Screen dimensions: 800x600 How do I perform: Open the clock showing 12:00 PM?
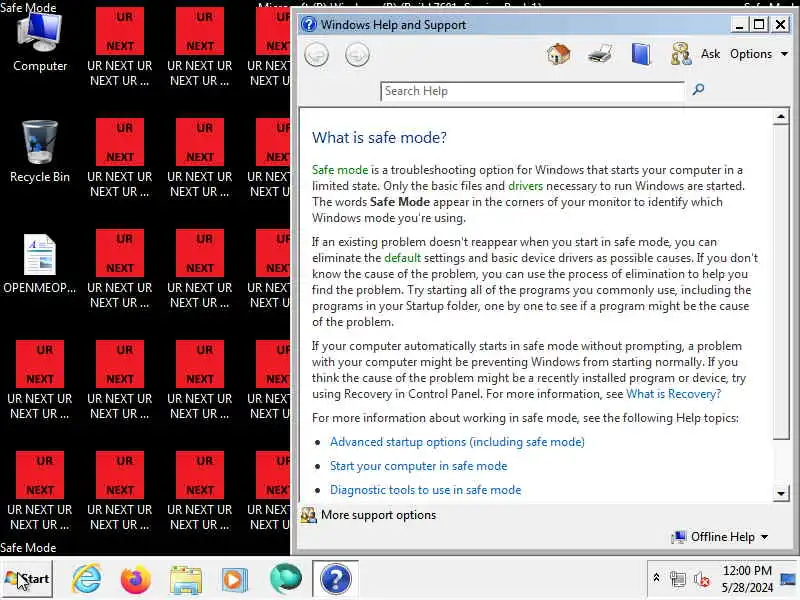pyautogui.click(x=747, y=579)
